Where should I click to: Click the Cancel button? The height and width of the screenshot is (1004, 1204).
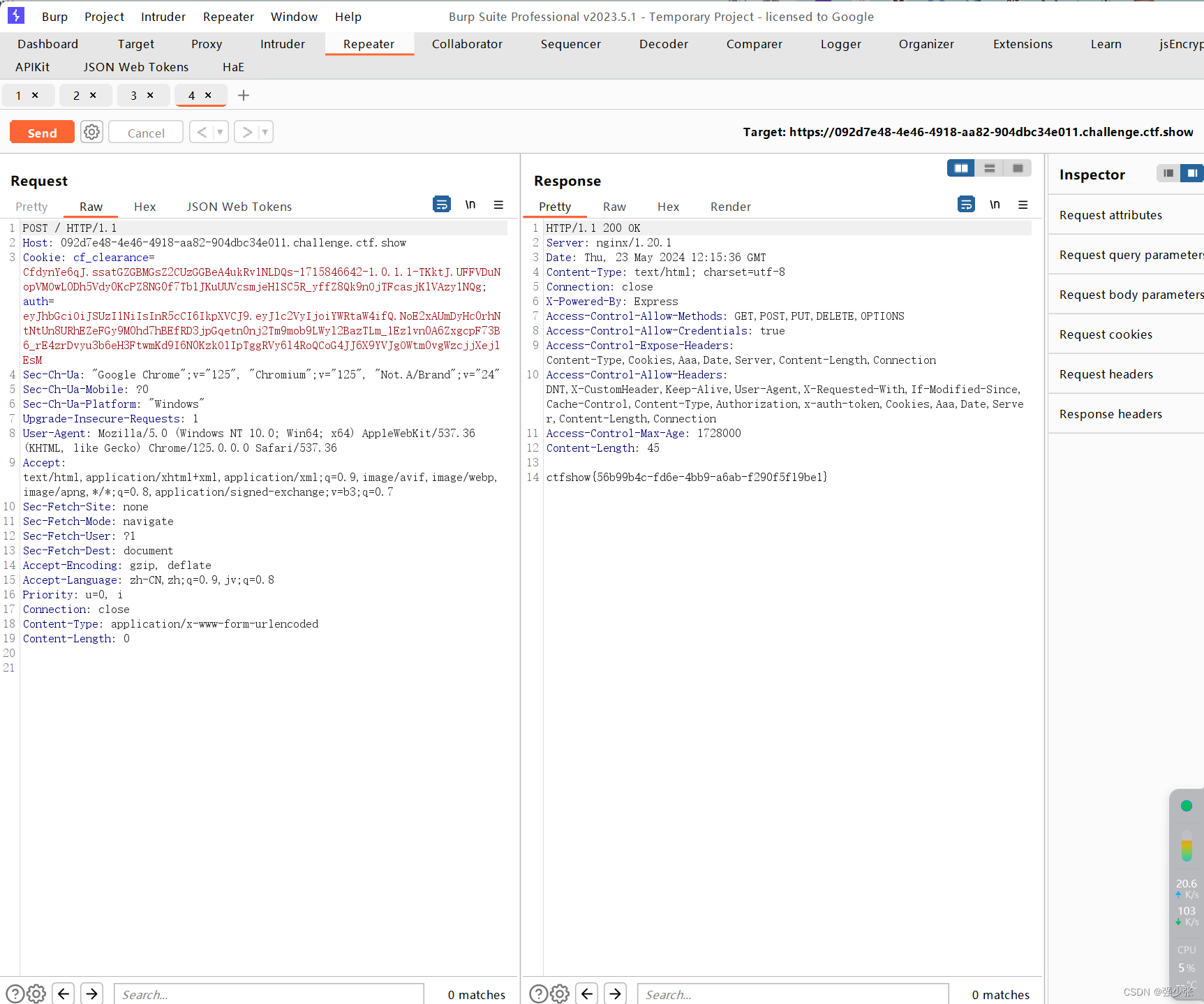coord(146,132)
